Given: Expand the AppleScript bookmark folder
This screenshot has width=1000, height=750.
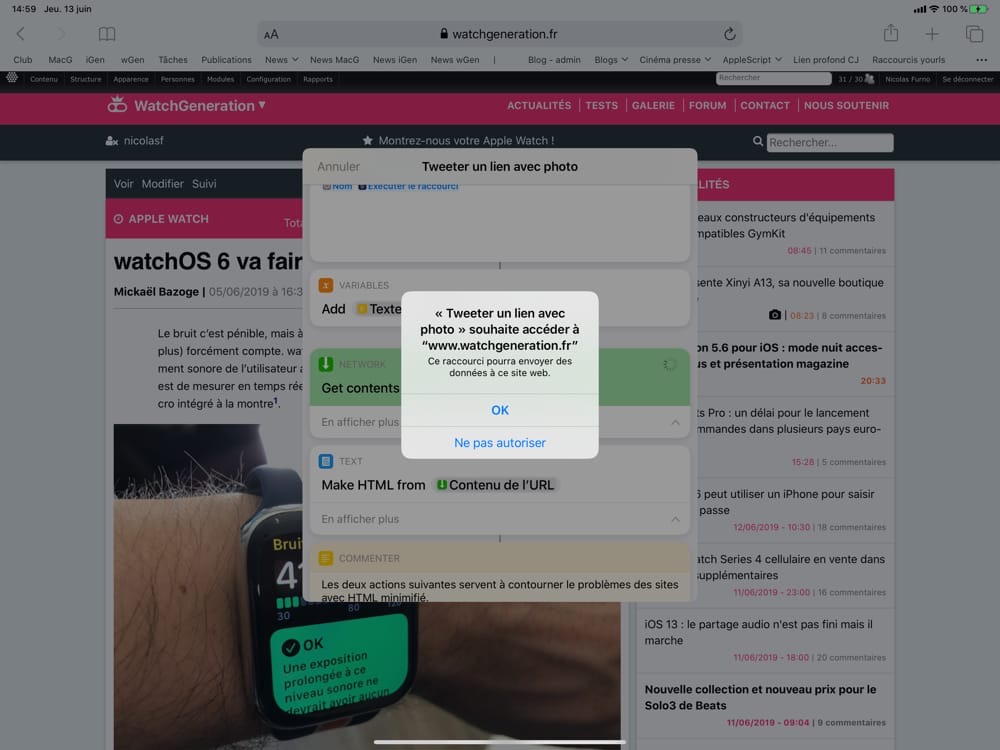Looking at the screenshot, I should coord(752,60).
